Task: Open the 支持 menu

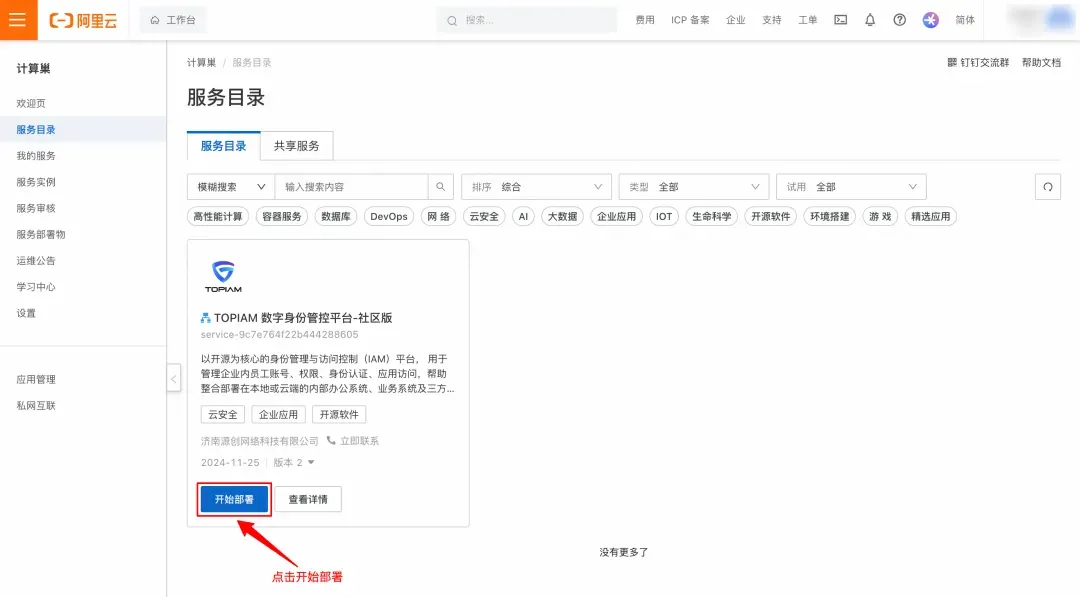Action: [771, 20]
